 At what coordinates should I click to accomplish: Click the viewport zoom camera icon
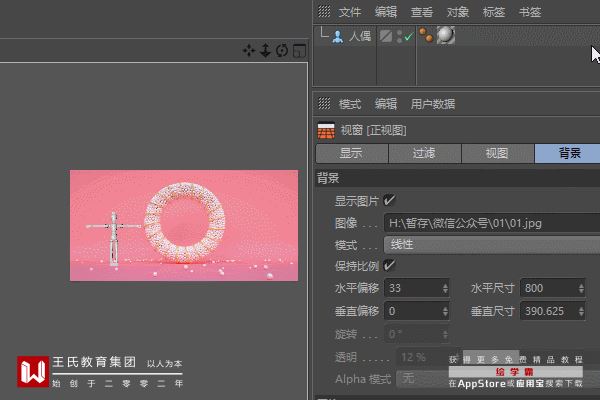click(x=266, y=51)
